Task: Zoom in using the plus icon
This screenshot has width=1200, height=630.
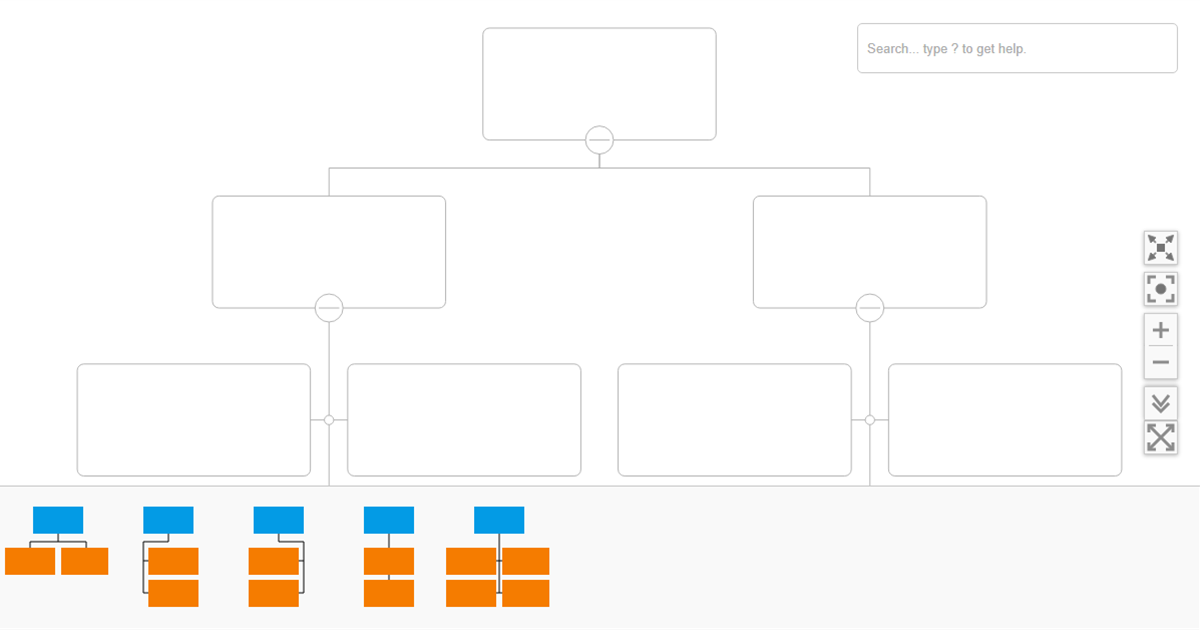Action: (x=1160, y=329)
